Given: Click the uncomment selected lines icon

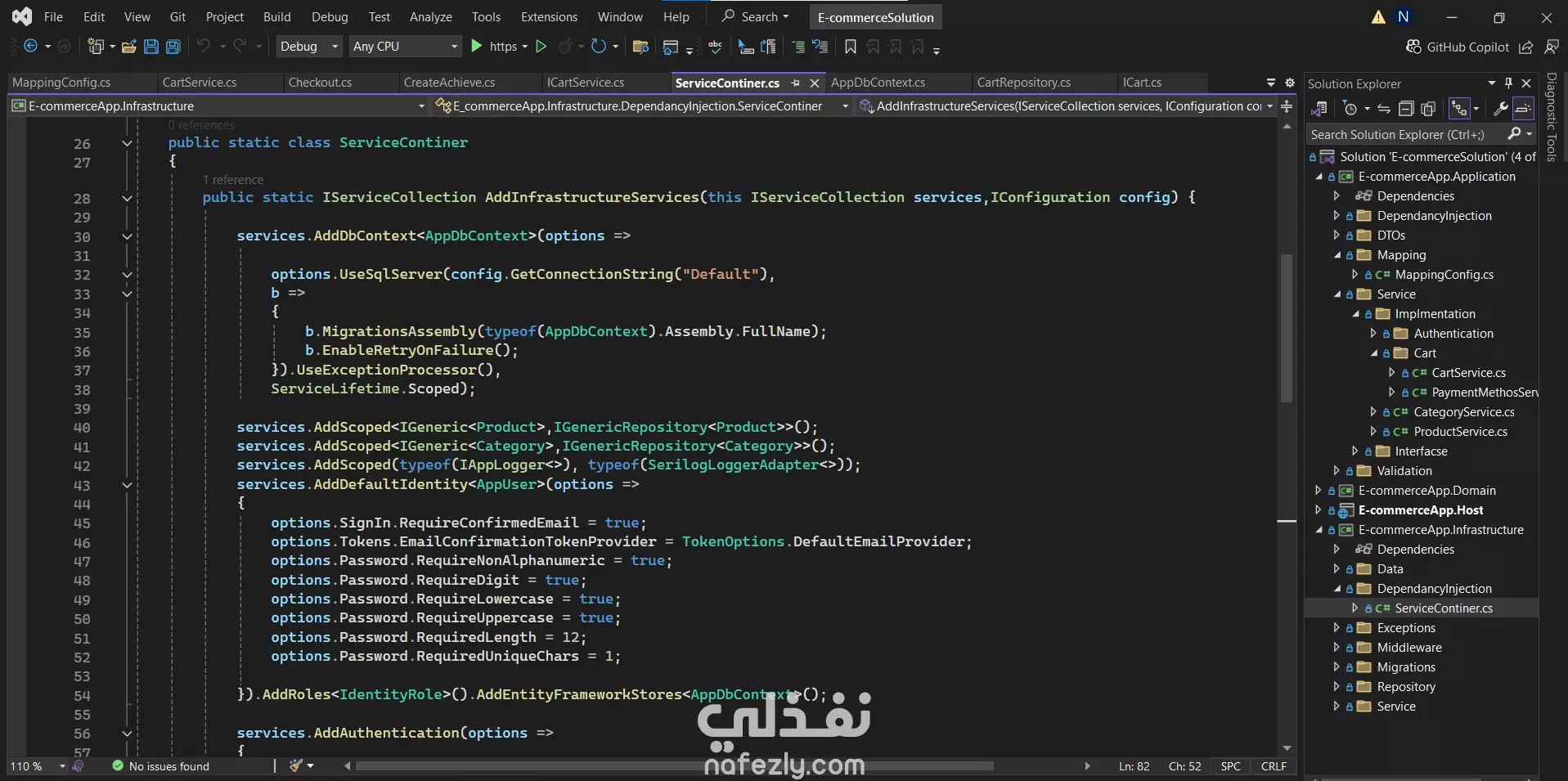Looking at the screenshot, I should (x=820, y=47).
